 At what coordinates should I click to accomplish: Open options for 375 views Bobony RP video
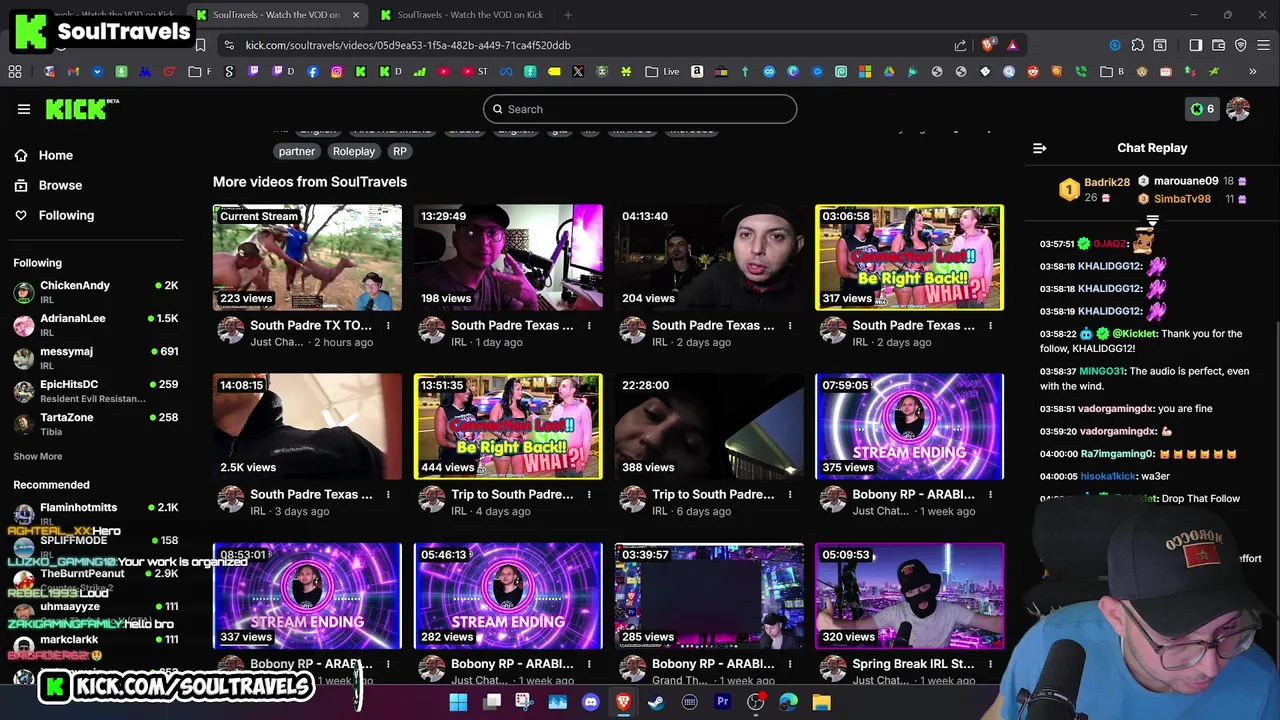991,495
